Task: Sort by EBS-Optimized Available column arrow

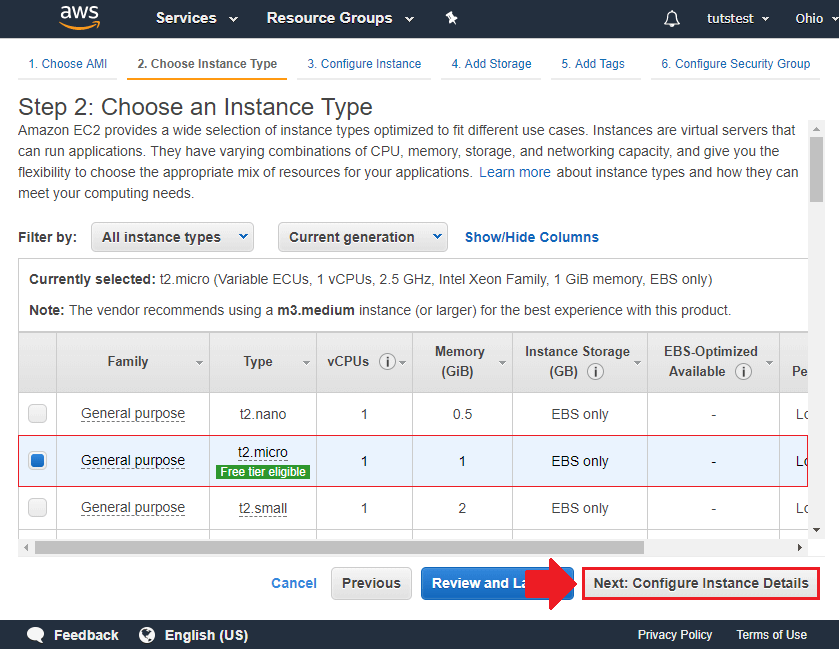Action: (x=769, y=363)
